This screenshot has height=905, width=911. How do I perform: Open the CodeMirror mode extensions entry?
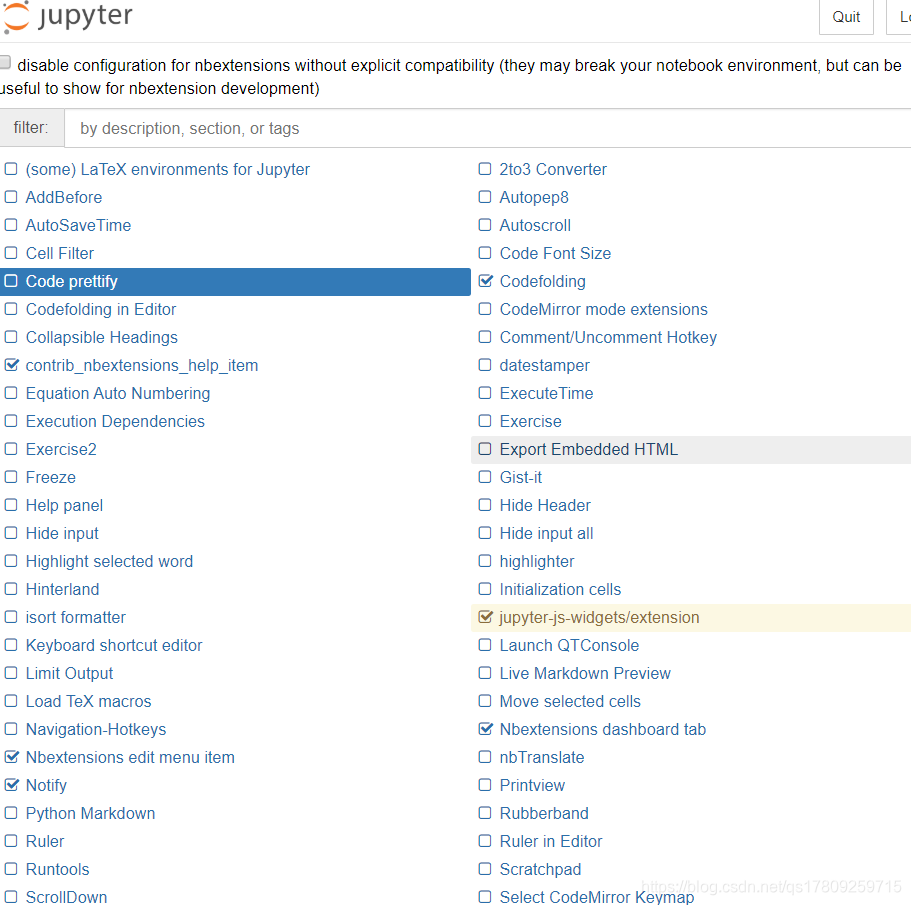click(x=604, y=309)
